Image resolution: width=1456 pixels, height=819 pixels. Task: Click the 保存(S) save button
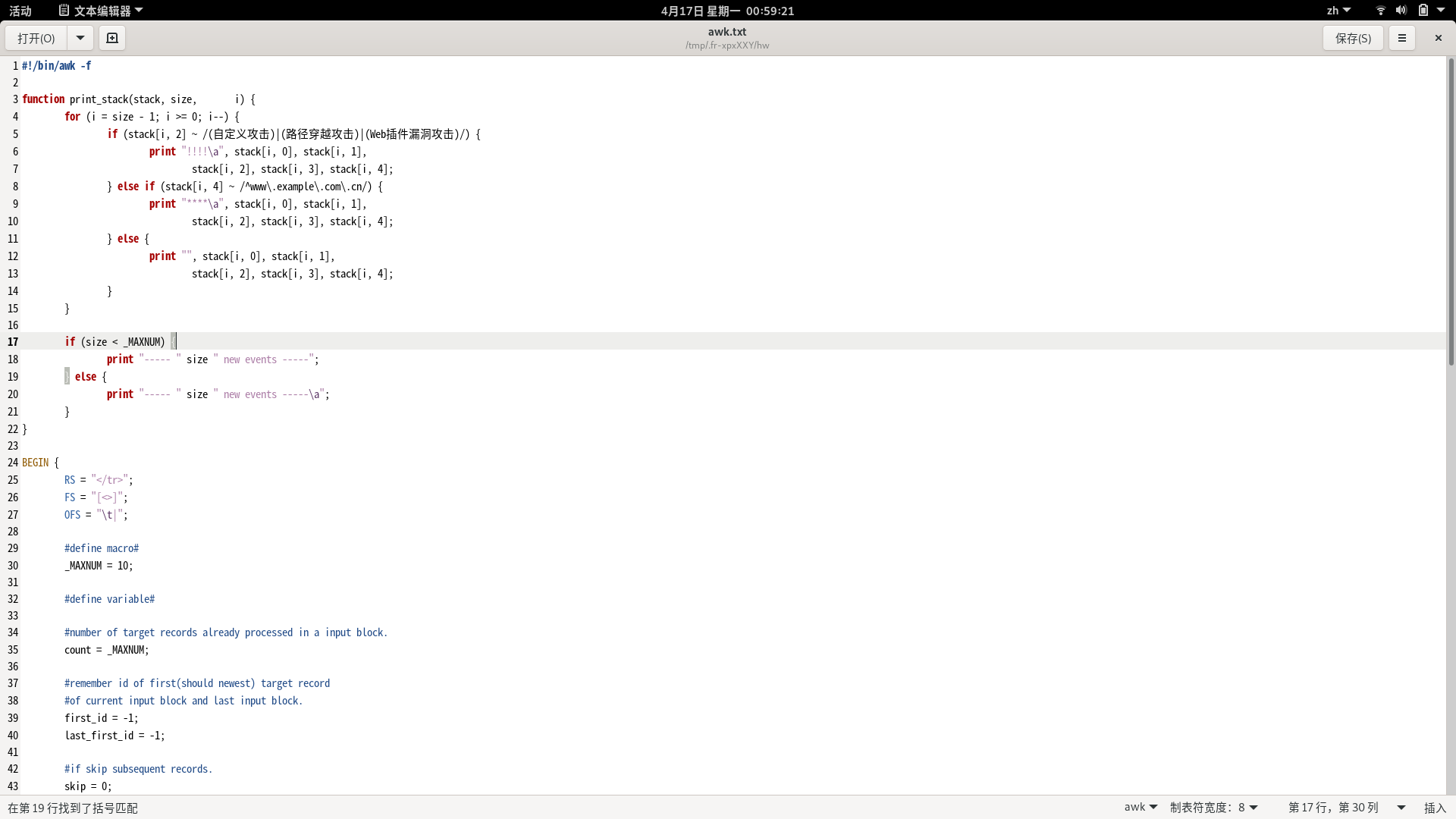pos(1353,38)
